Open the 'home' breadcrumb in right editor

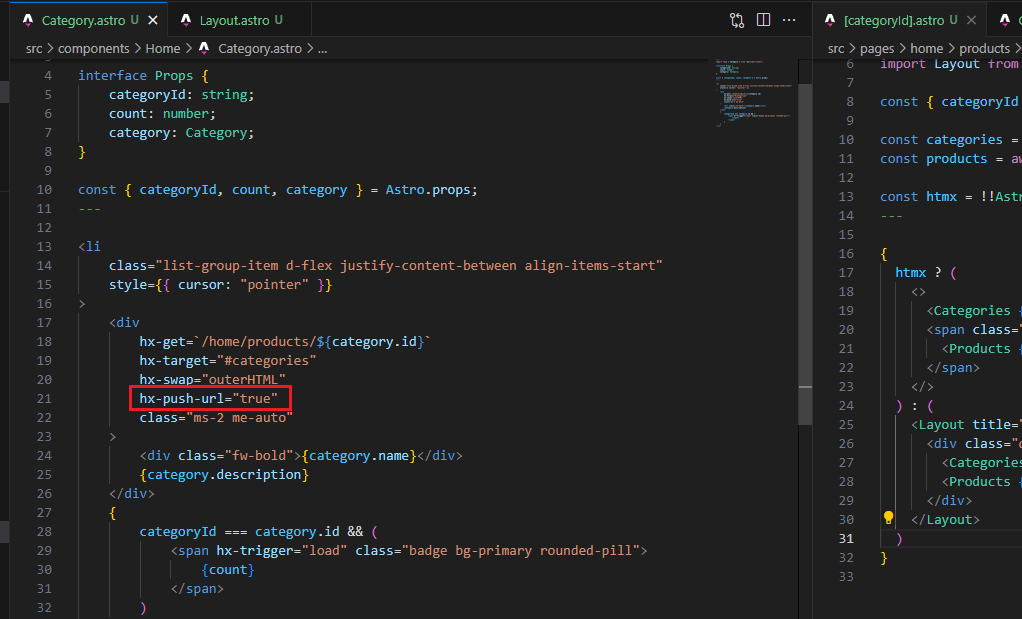pos(927,49)
